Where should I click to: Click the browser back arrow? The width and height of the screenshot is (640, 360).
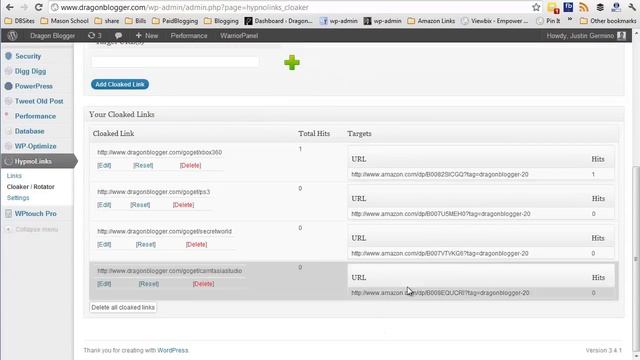(x=10, y=7)
